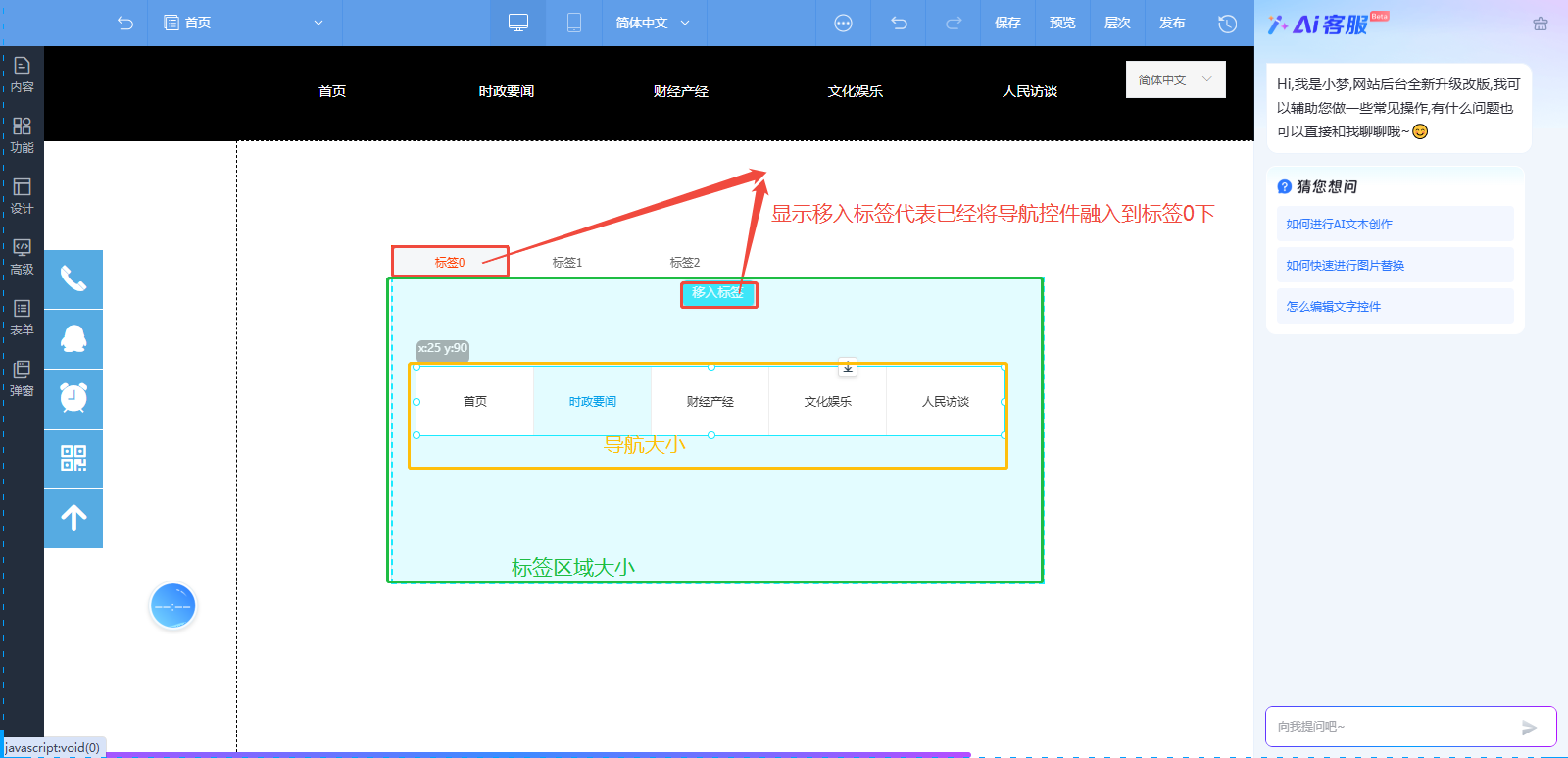This screenshot has height=758, width=1568.
Task: Open the 简体中文 dropdown in site header
Action: pyautogui.click(x=1175, y=79)
